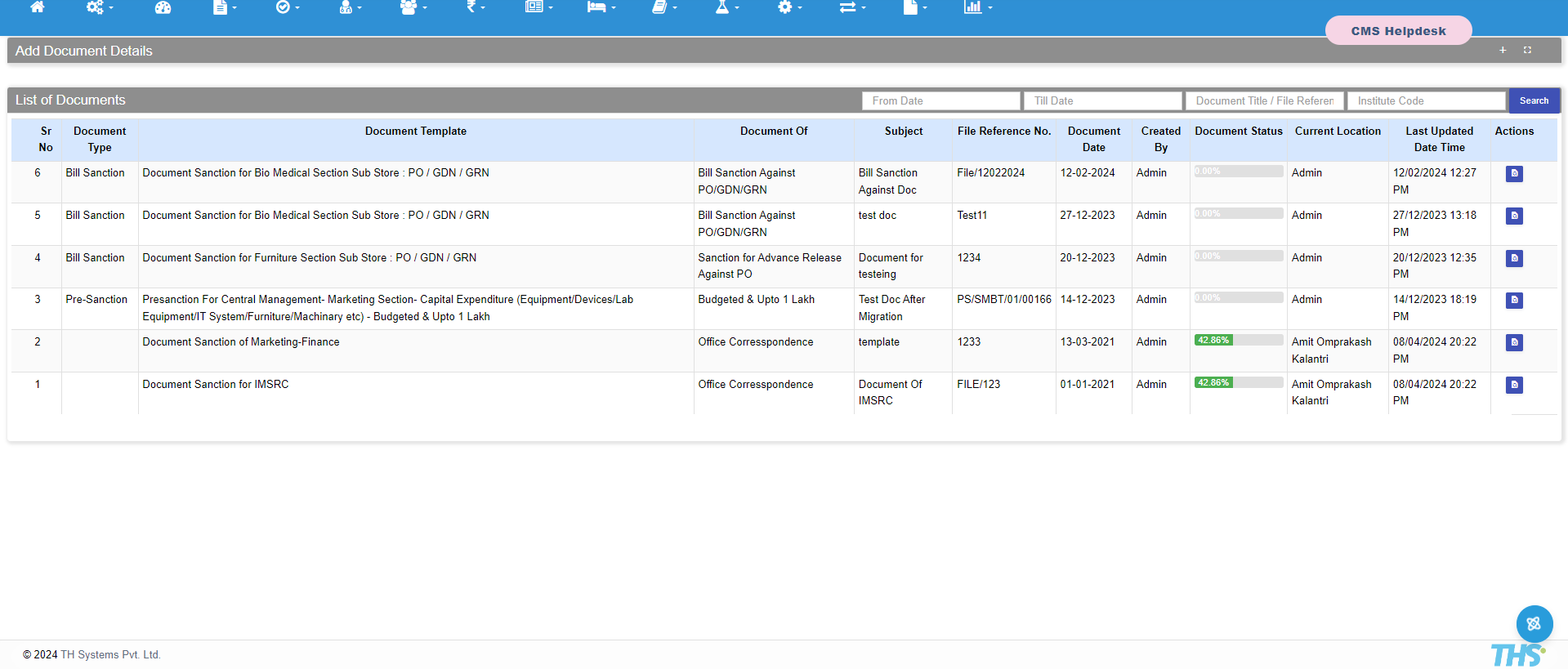View document for file File/12022024
1568x669 pixels.
click(x=1514, y=174)
